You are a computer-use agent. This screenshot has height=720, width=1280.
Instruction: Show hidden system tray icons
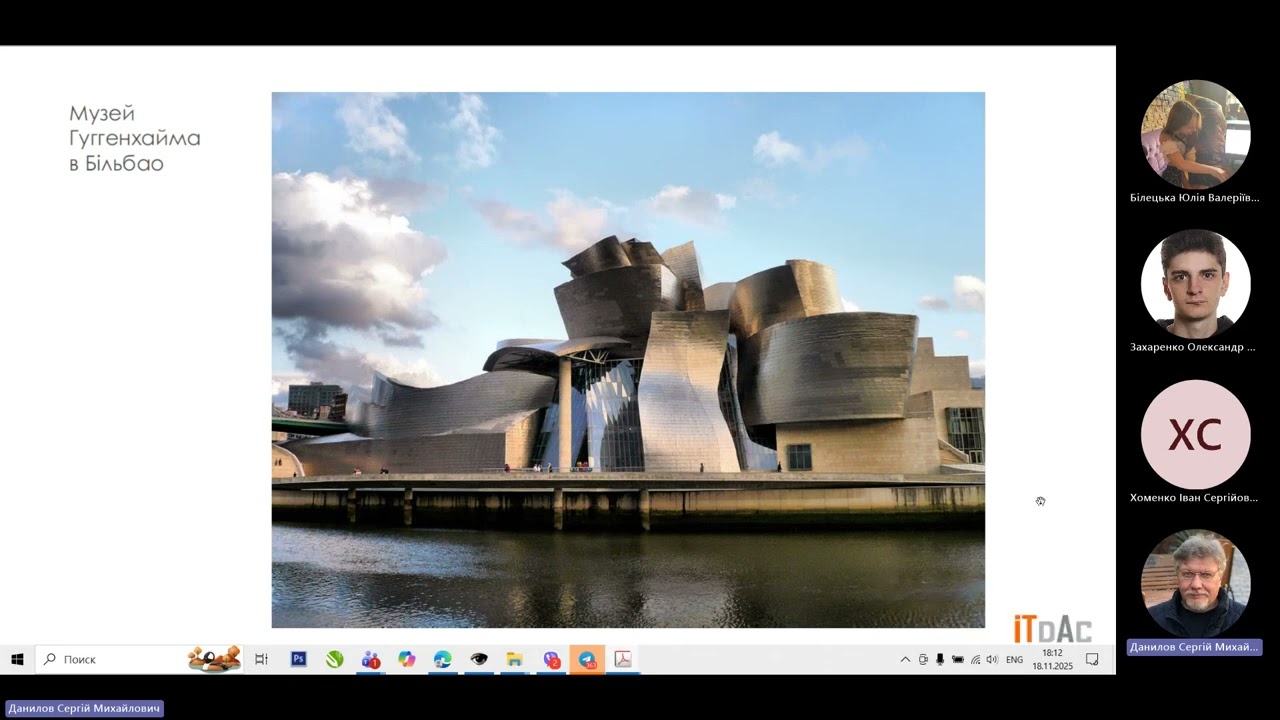click(905, 659)
